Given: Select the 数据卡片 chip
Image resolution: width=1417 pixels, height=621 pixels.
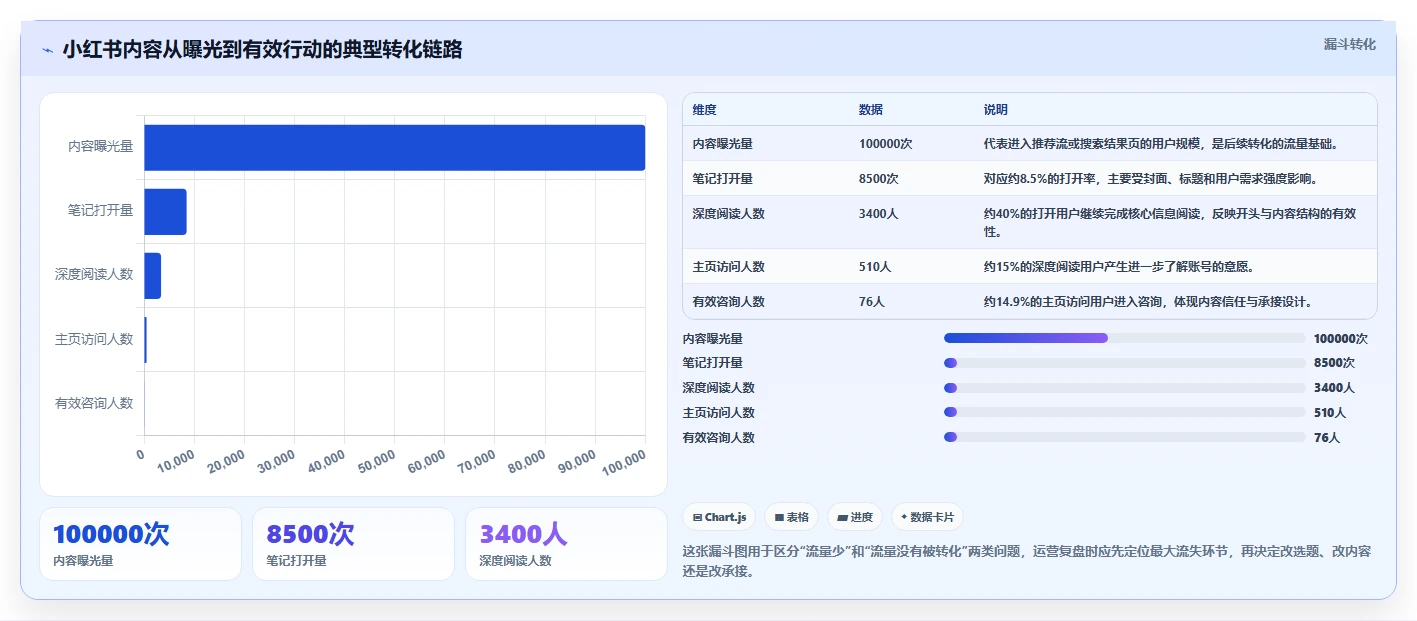Looking at the screenshot, I should [x=927, y=517].
